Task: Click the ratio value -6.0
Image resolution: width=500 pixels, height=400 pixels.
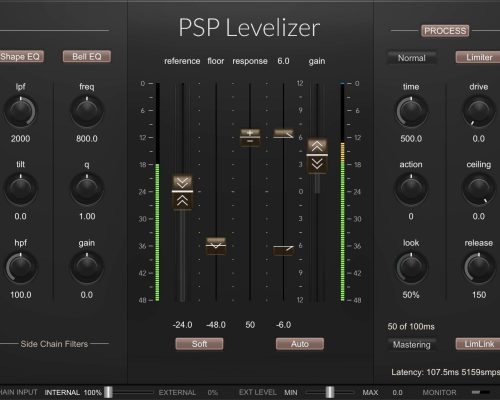Action: [283, 325]
